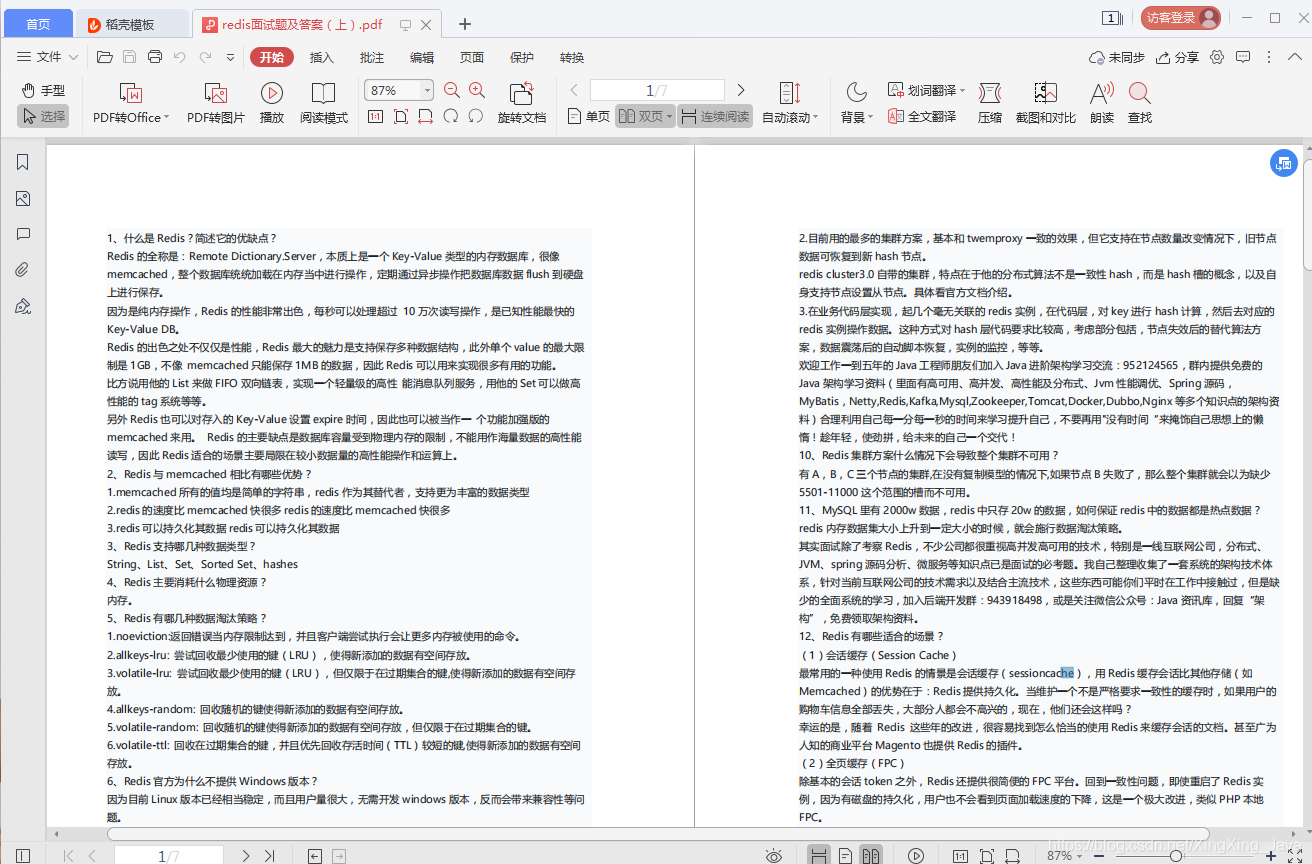Switch to the 页面 tab
1312x864 pixels.
pyautogui.click(x=472, y=57)
